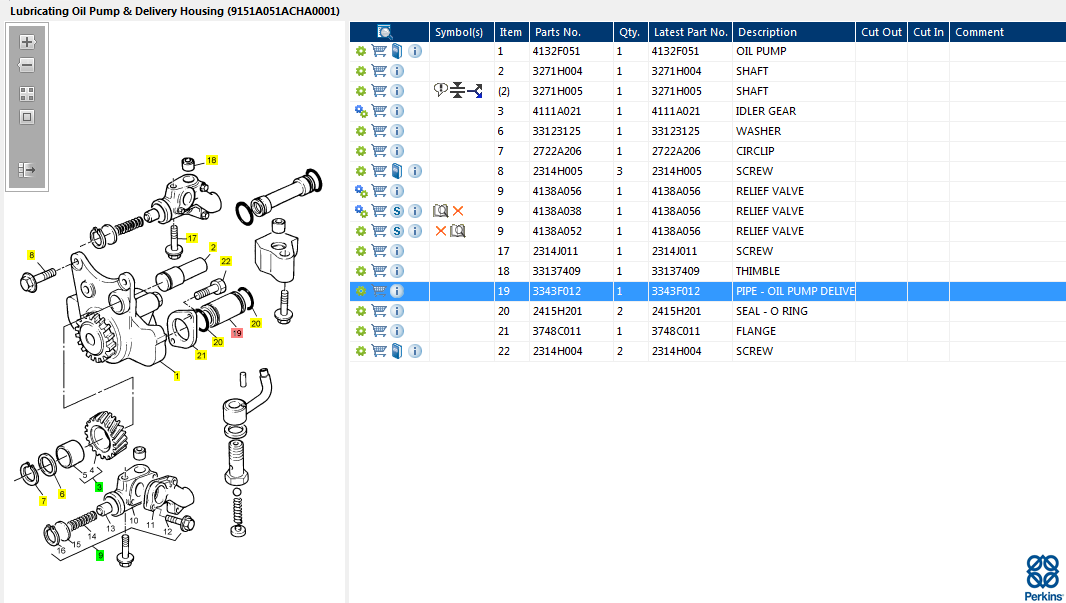Click the S supersession icon for 4138A038
The width and height of the screenshot is (1066, 603).
(x=397, y=211)
